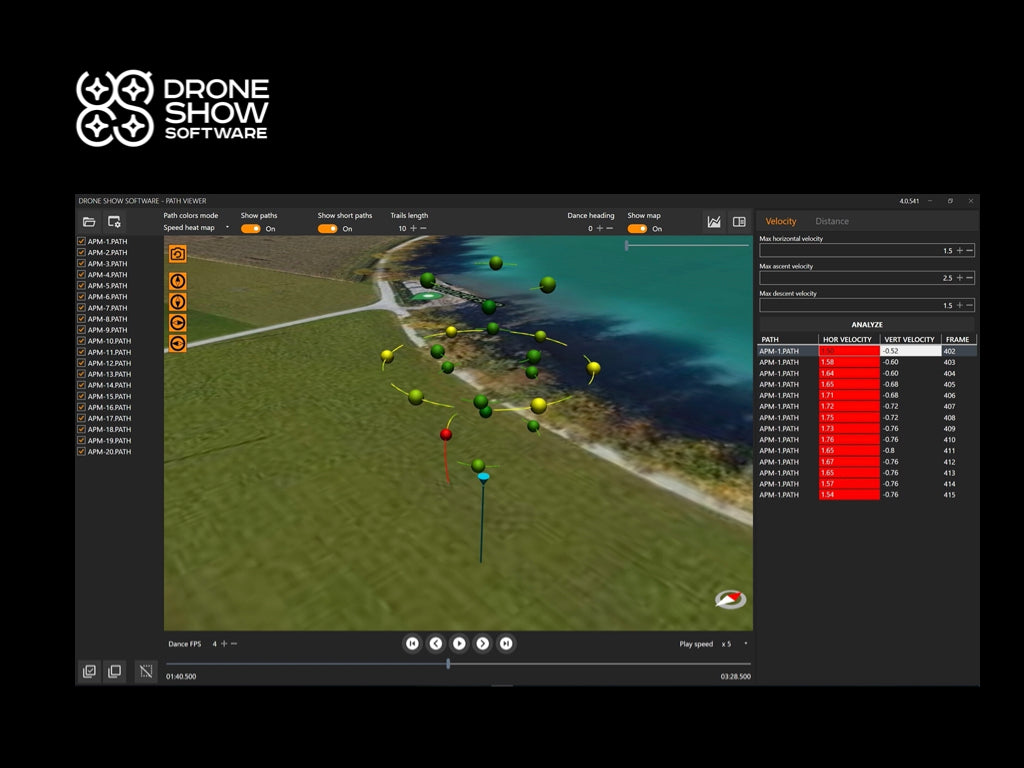Click the ANALYZE button
Image resolution: width=1024 pixels, height=768 pixels.
tap(867, 325)
